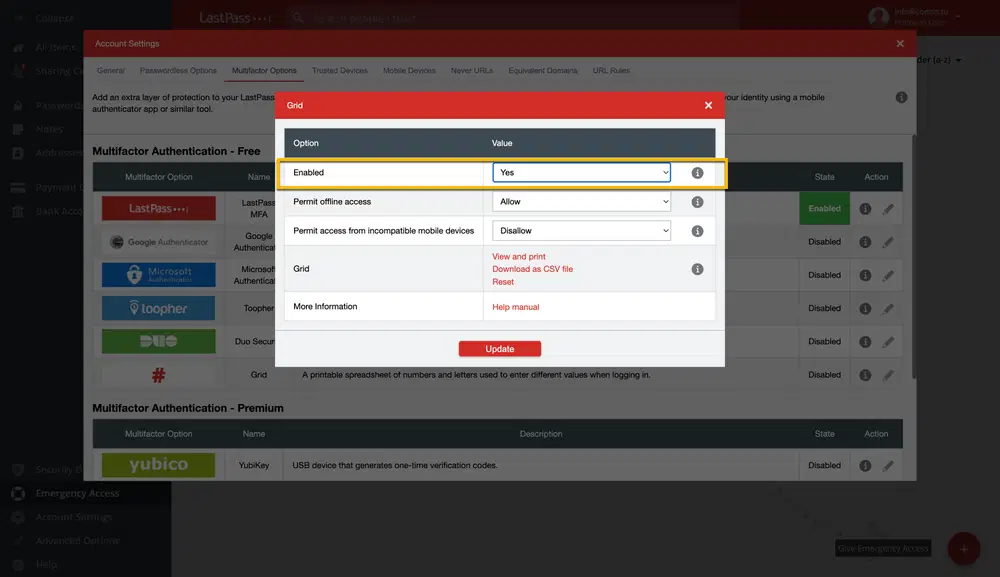Open the sort order (a-z) dropdown
This screenshot has height=577, width=1000.
(x=939, y=60)
